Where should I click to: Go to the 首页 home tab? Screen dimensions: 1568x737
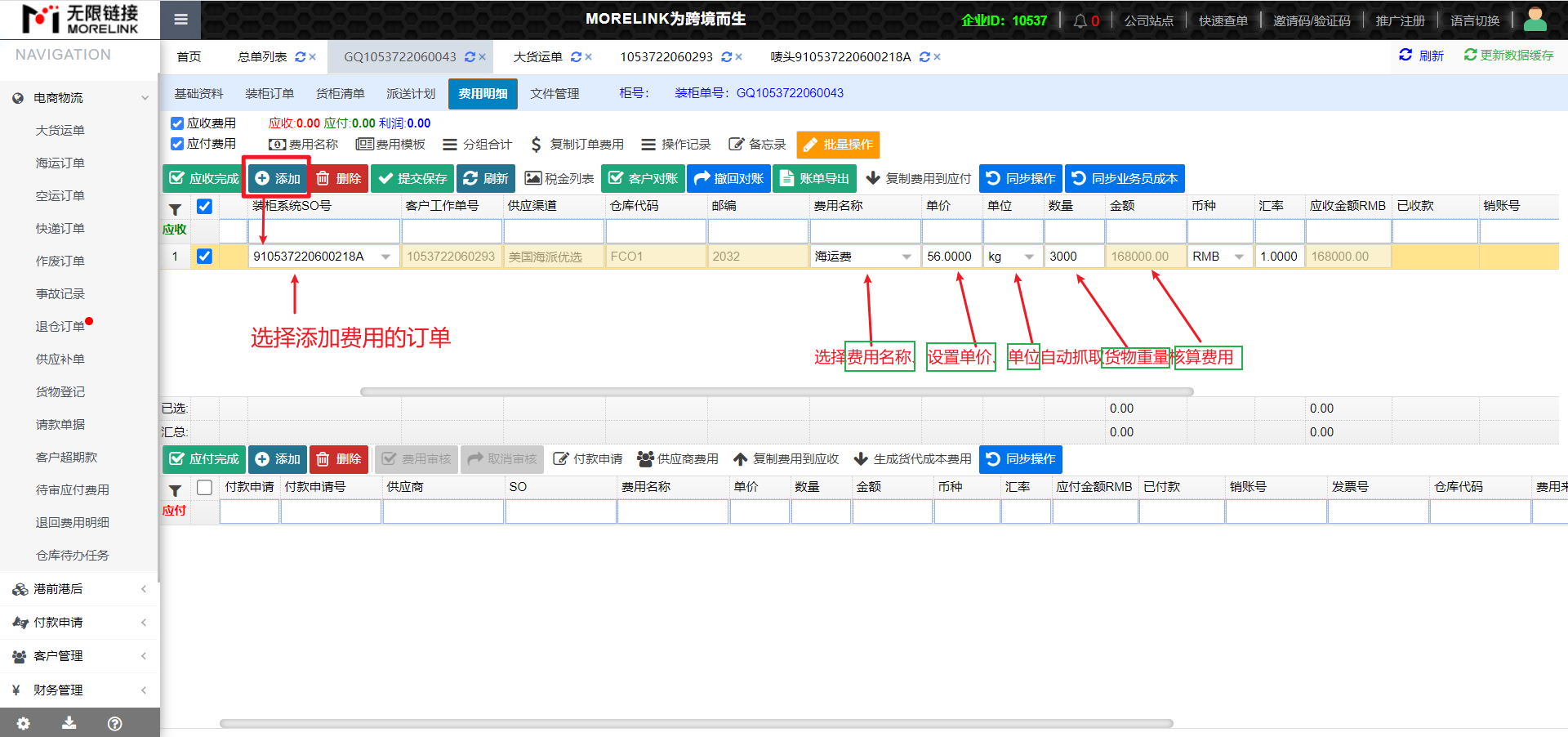click(x=189, y=57)
